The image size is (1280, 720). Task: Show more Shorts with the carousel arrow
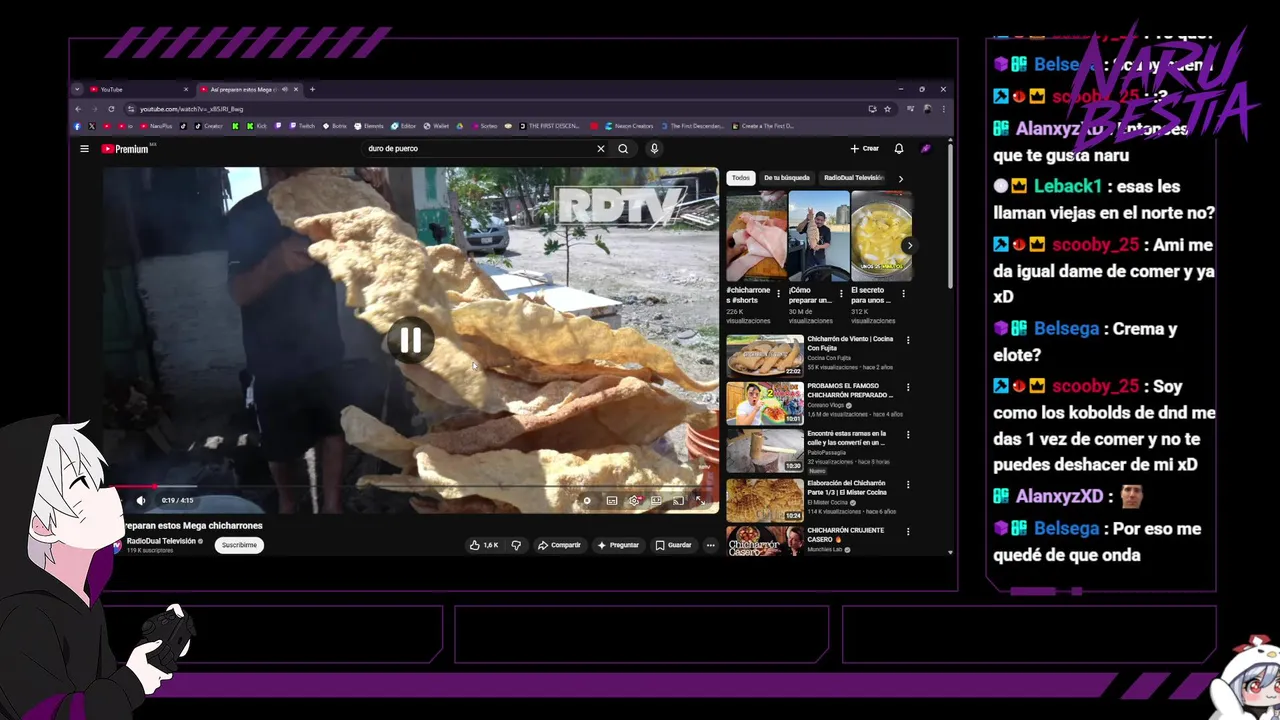[908, 245]
